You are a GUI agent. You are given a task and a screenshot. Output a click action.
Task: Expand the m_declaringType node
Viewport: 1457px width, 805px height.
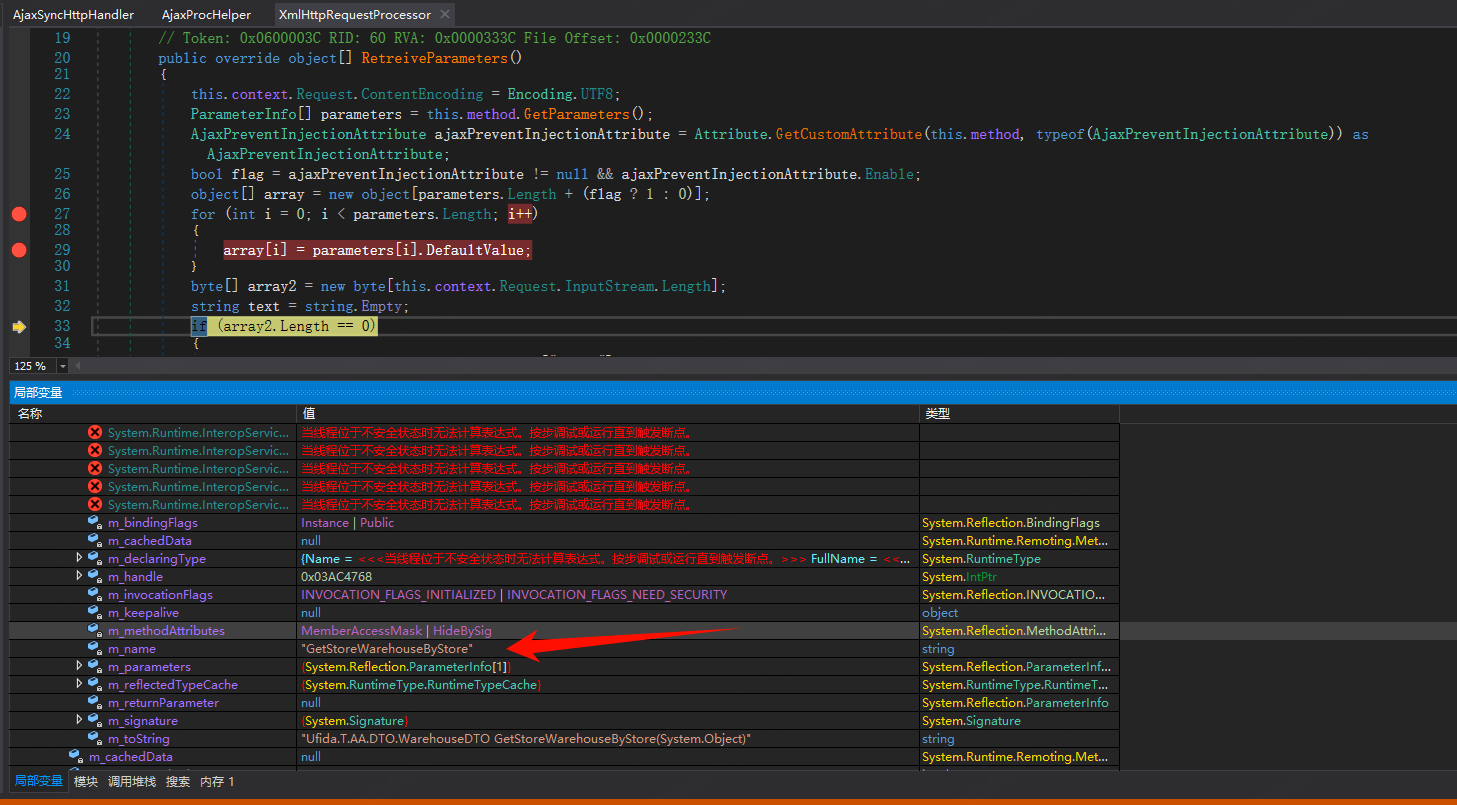(79, 558)
